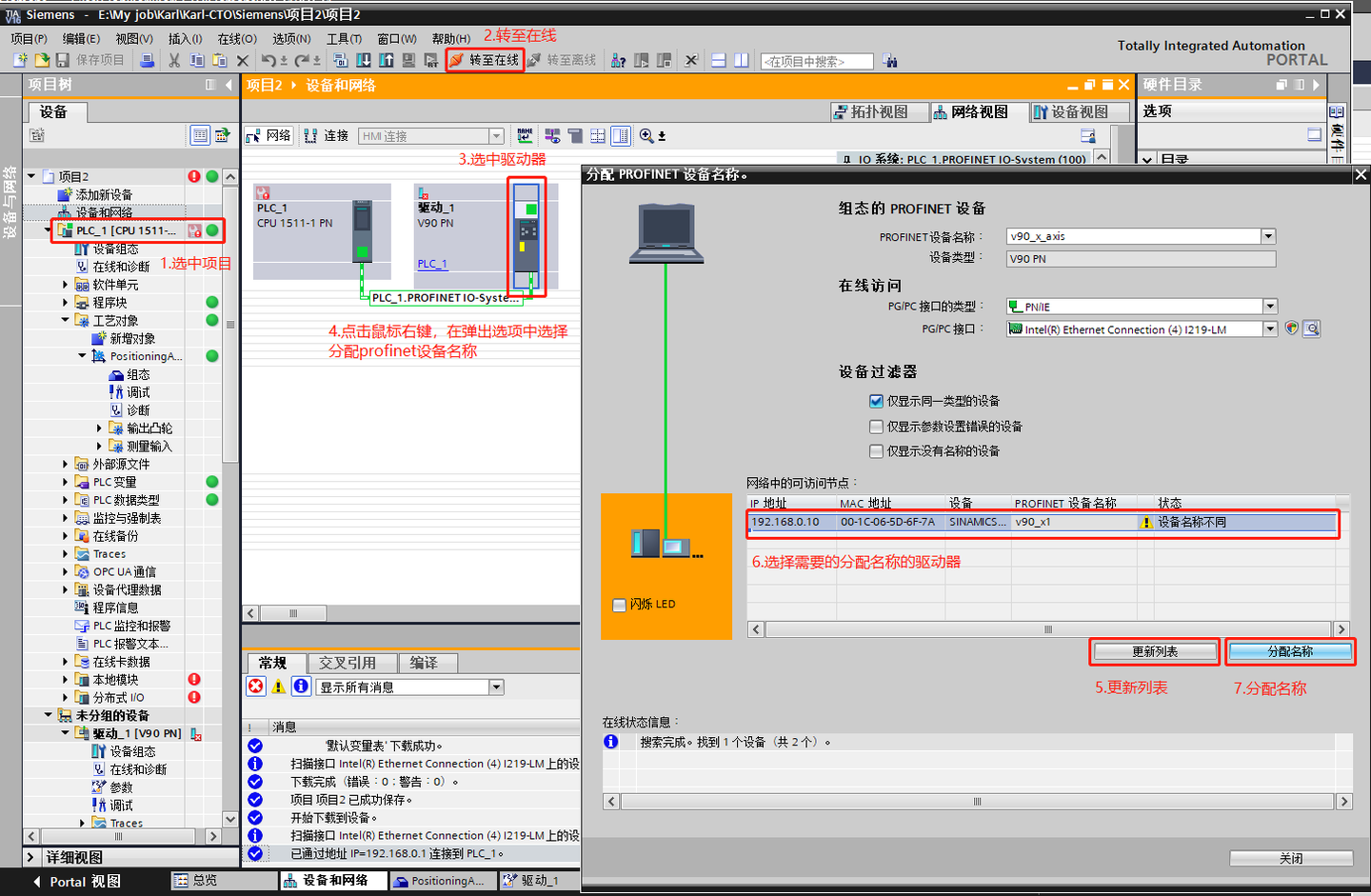Click the 分配名称 button
Screen dimensions: 1371x896
1290,651
